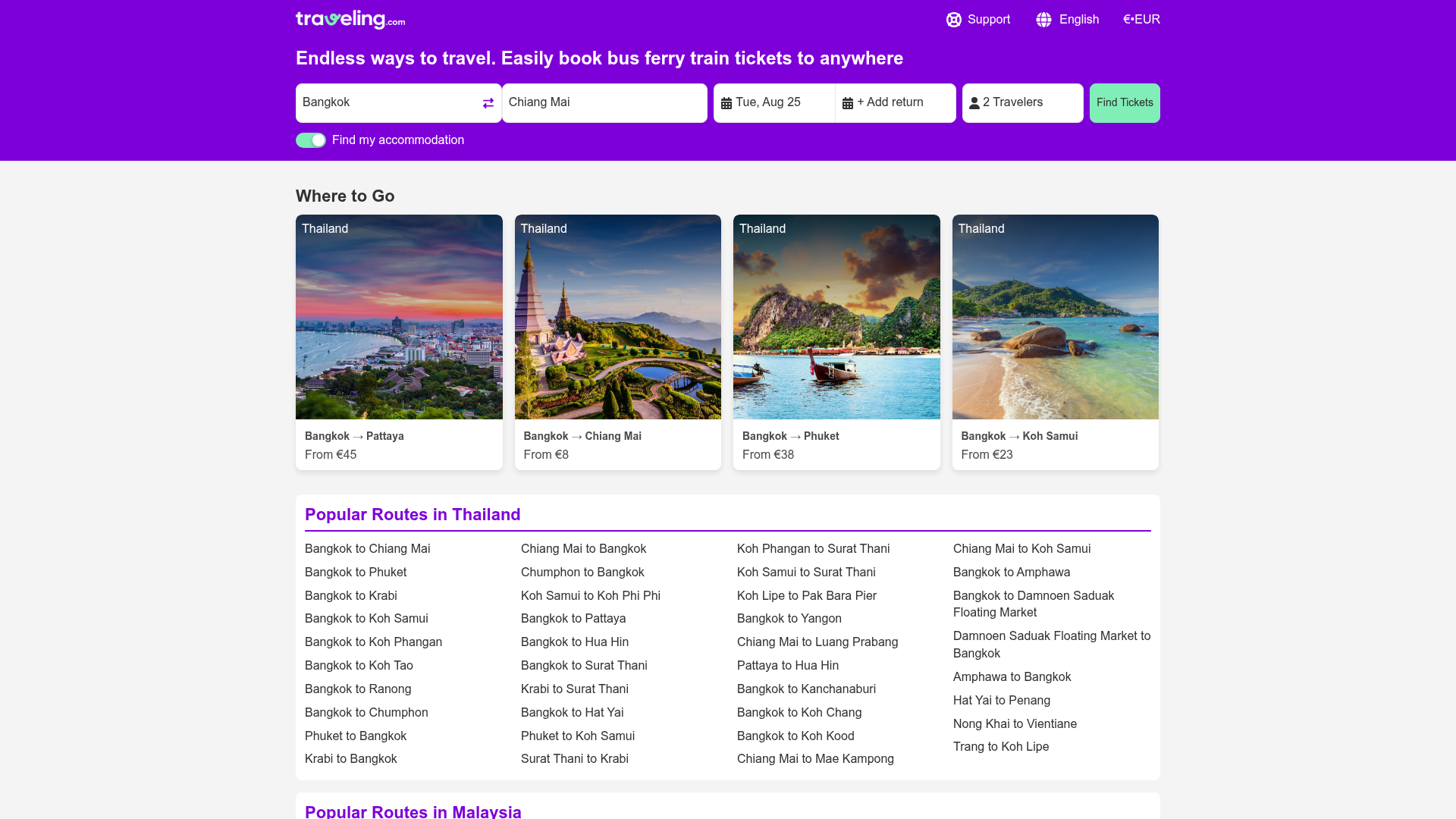This screenshot has height=819, width=1456.
Task: Open Bangkok to Koh Tao route link
Action: tap(359, 666)
